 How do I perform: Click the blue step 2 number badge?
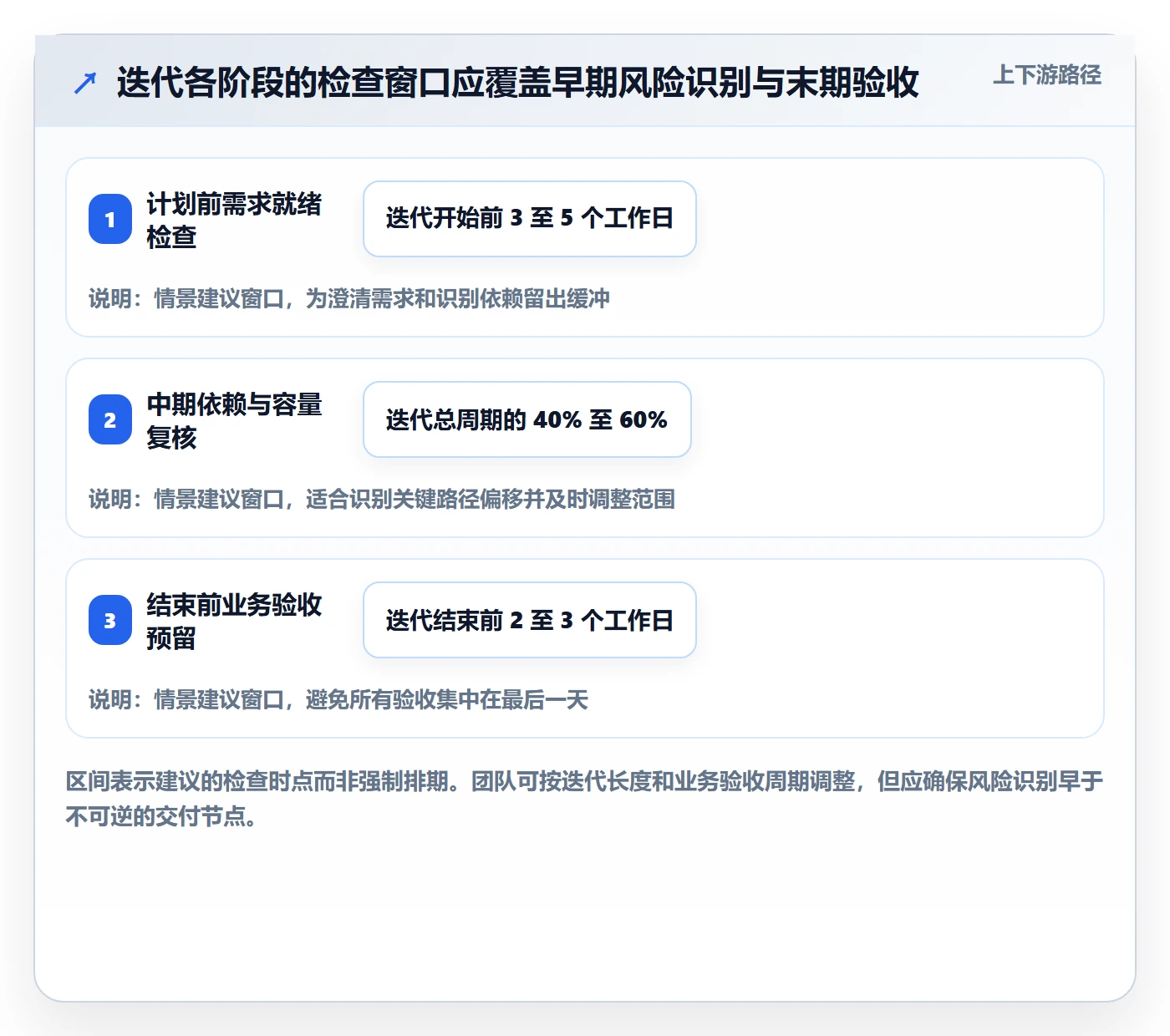coord(110,419)
